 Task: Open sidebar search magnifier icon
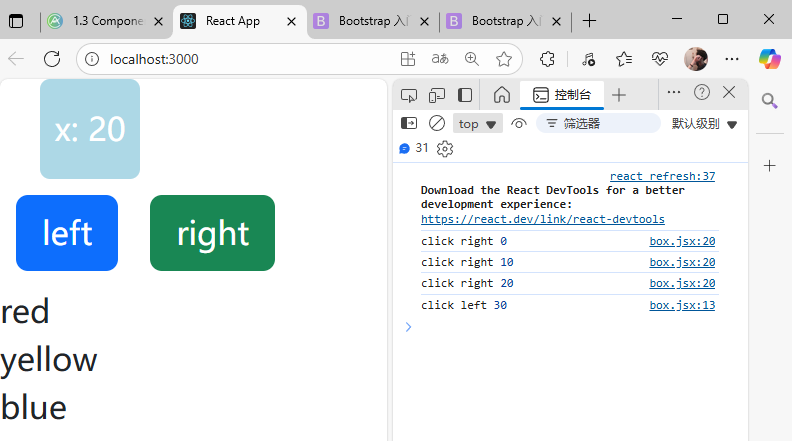[x=769, y=101]
